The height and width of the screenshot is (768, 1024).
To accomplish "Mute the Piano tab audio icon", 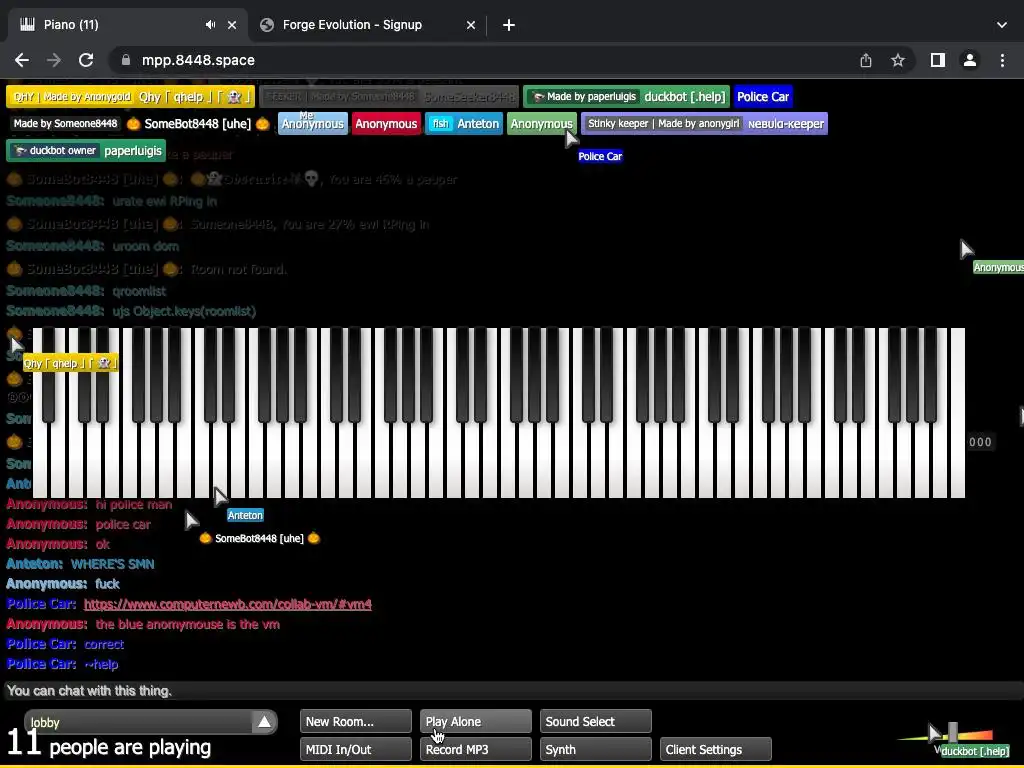I will point(210,25).
